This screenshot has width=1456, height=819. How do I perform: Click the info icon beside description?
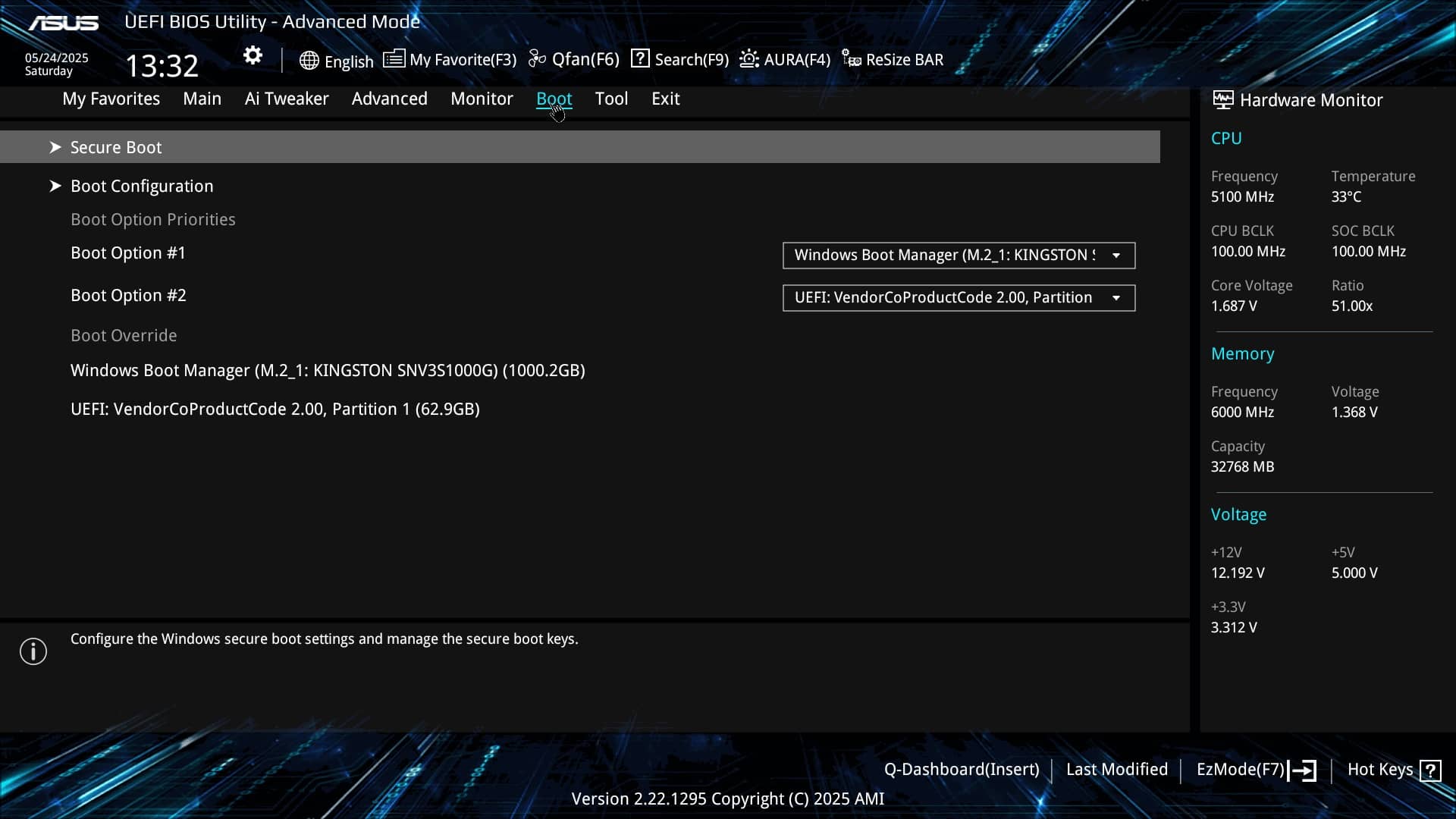coord(33,651)
